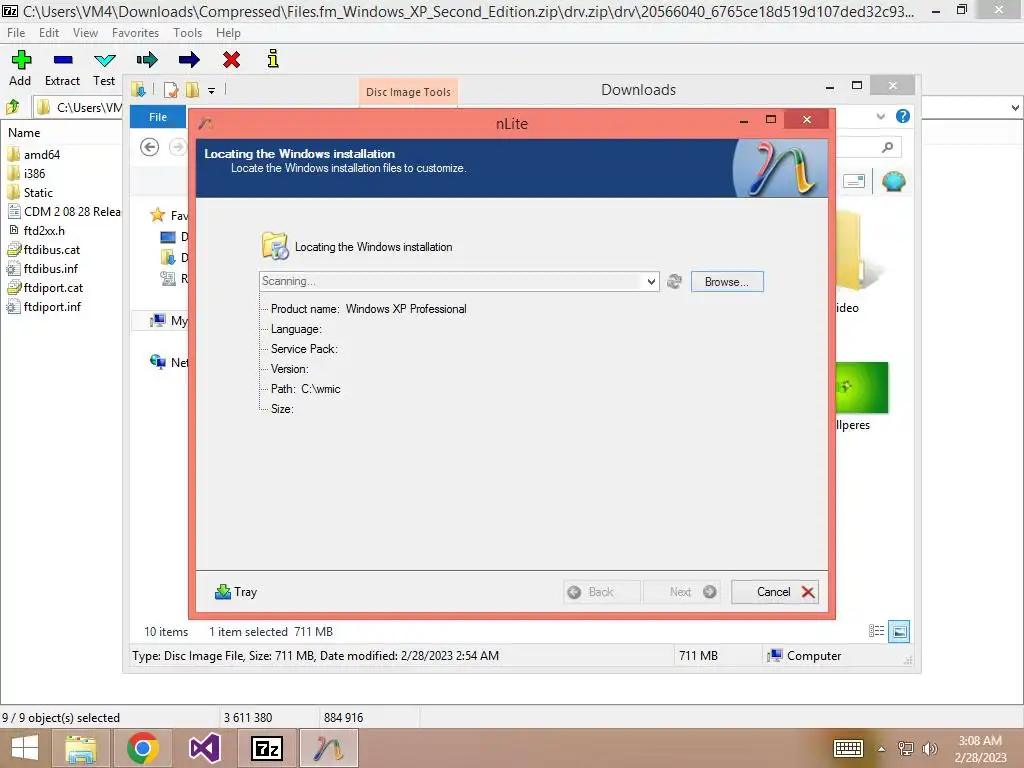Open the on-screen keyboard tray icon

848,748
